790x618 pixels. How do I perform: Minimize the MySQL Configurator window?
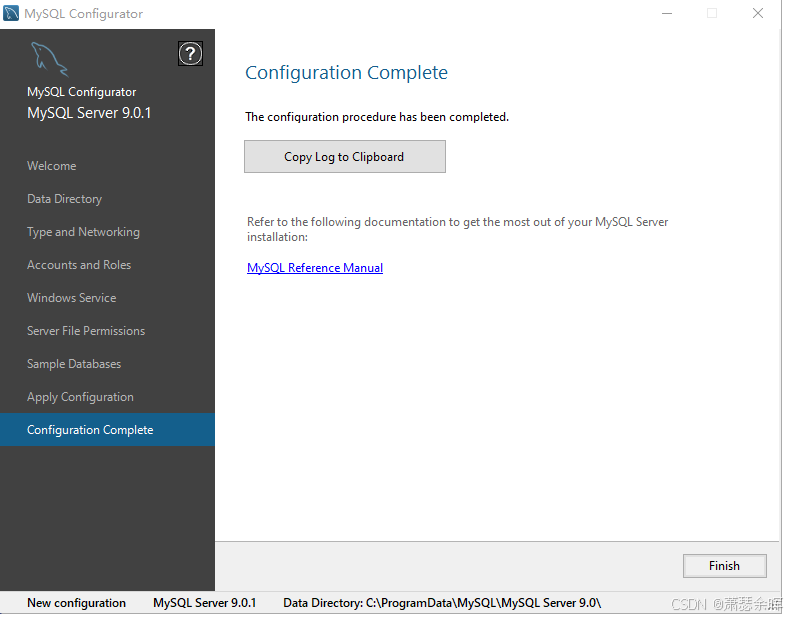click(665, 13)
